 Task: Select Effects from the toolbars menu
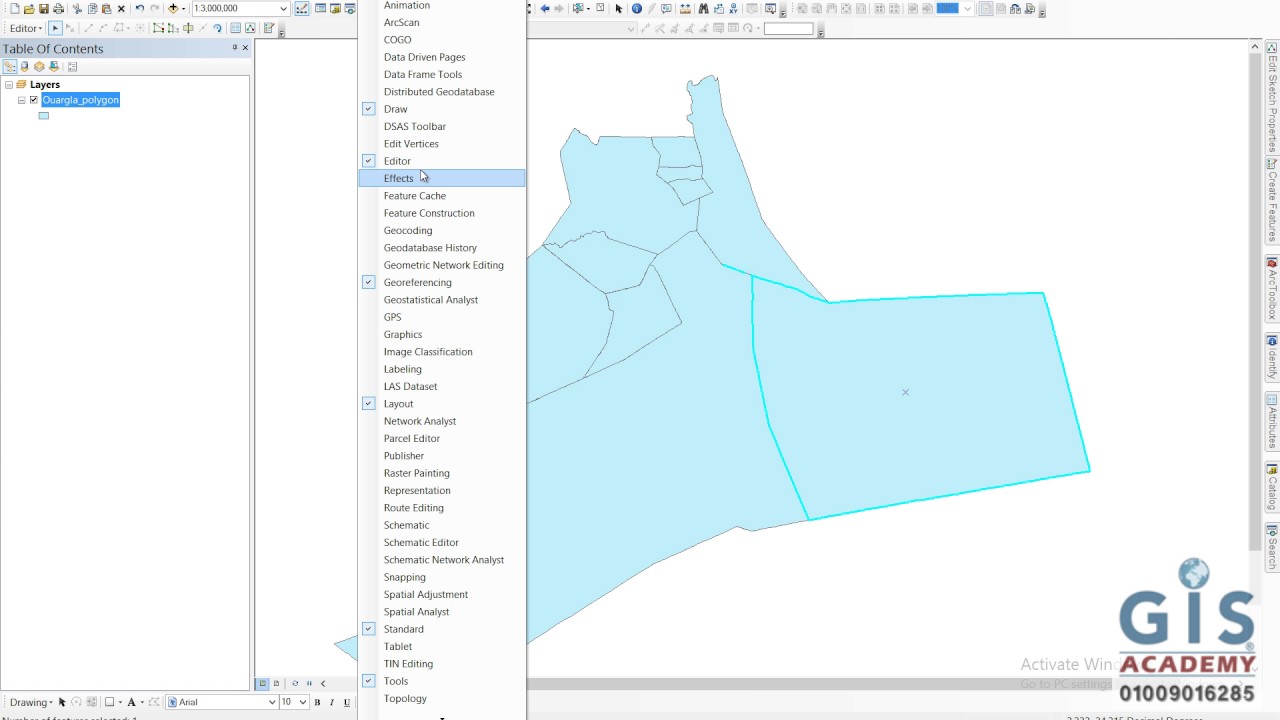(x=441, y=178)
